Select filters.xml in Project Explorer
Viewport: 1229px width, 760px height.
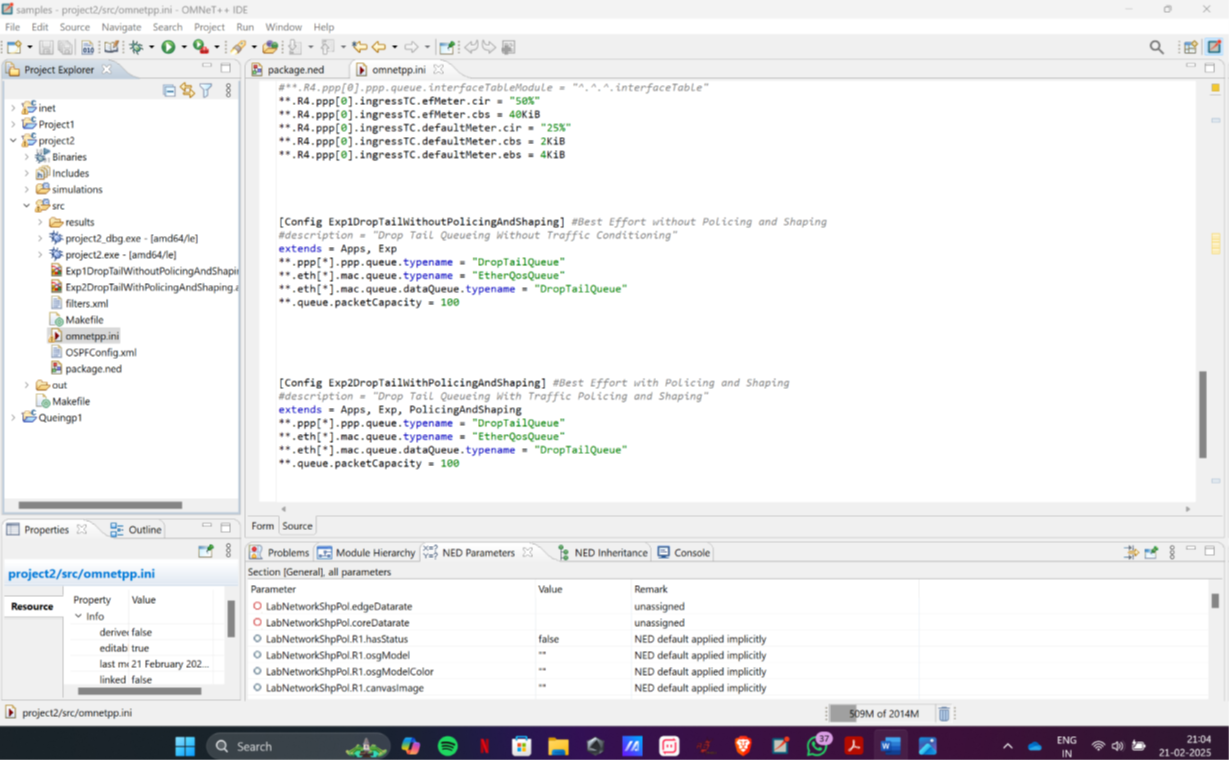click(x=87, y=303)
